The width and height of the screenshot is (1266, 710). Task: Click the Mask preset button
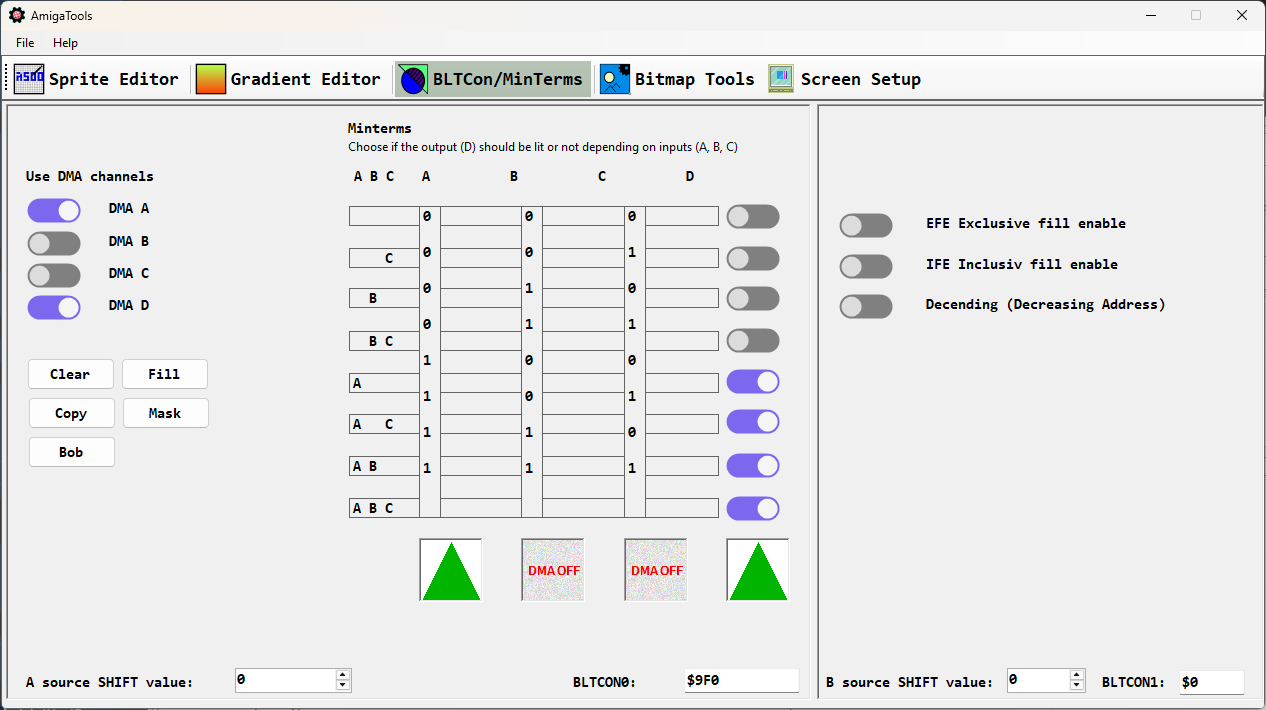(x=165, y=413)
